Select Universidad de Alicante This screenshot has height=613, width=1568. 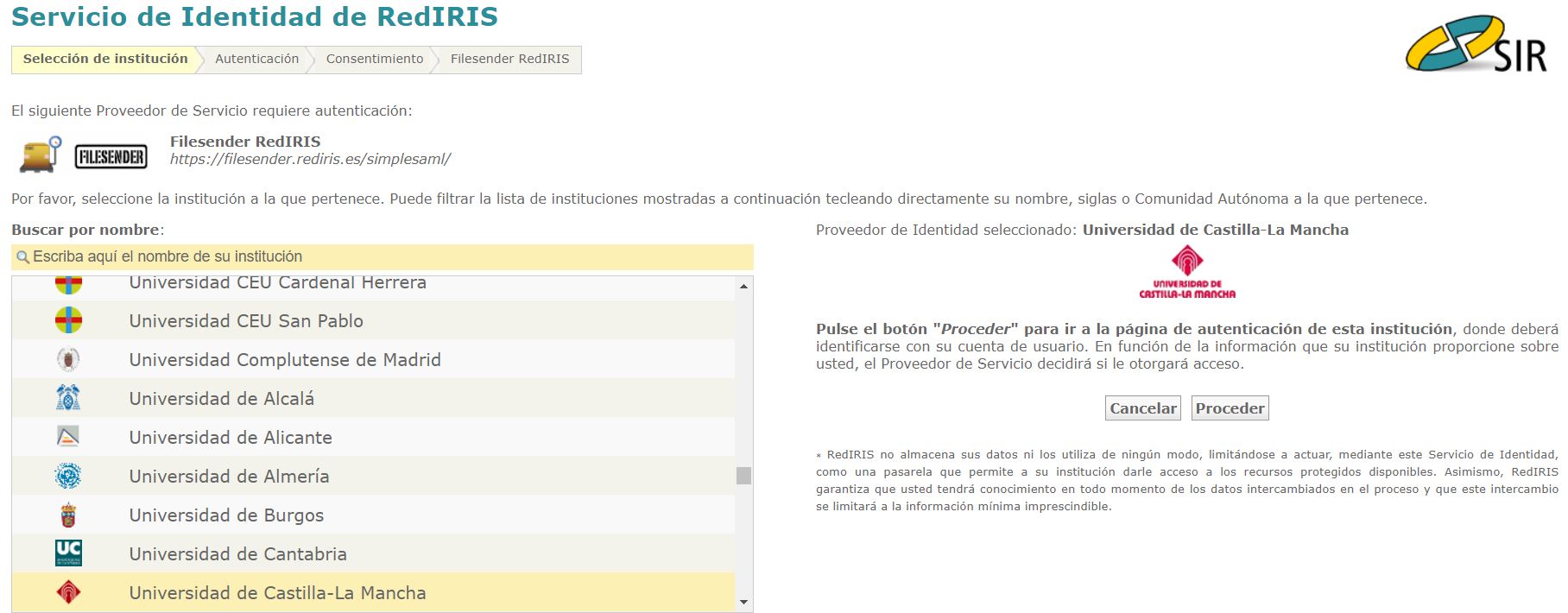pyautogui.click(x=373, y=437)
